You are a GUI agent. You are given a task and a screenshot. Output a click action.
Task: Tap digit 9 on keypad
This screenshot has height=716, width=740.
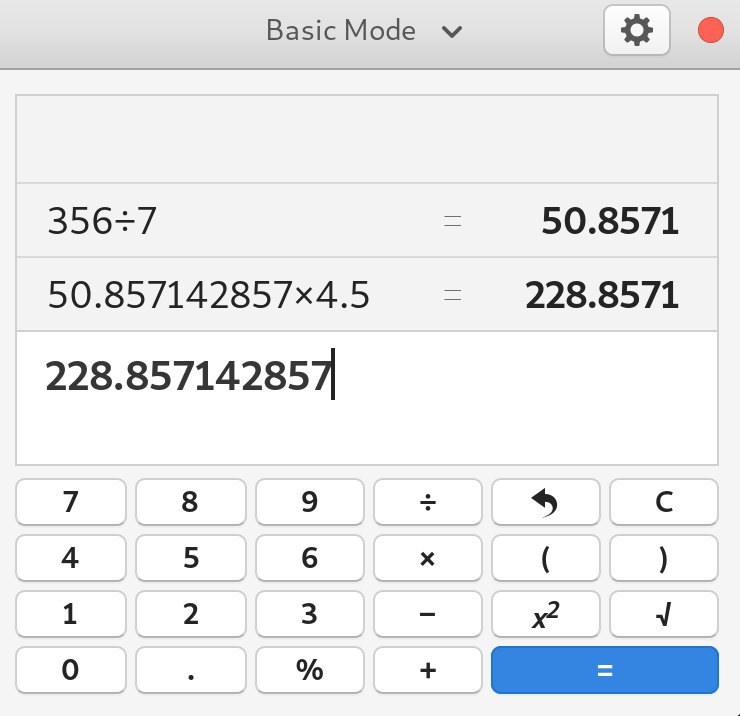pyautogui.click(x=310, y=502)
